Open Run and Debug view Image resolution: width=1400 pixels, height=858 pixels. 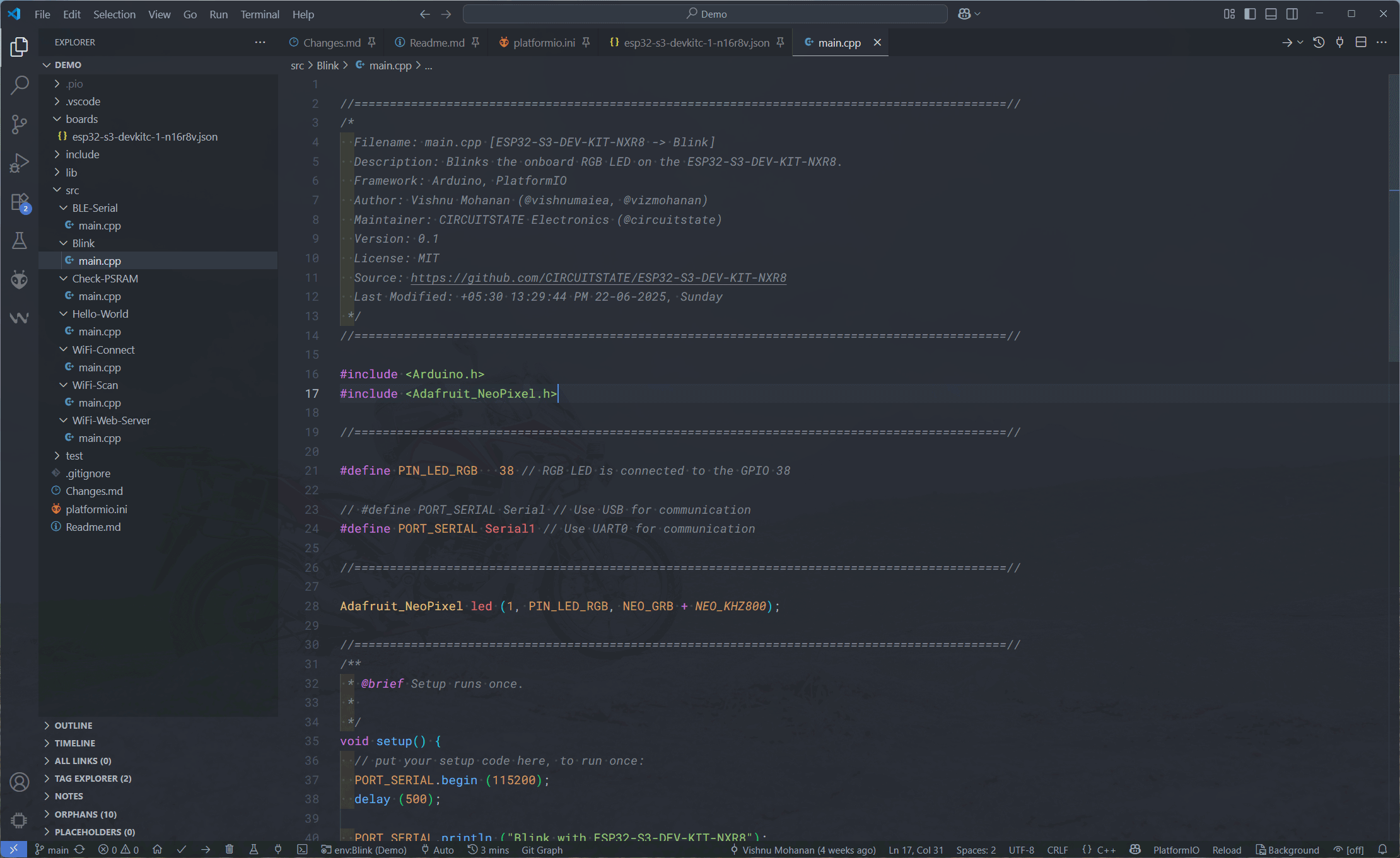coord(20,163)
